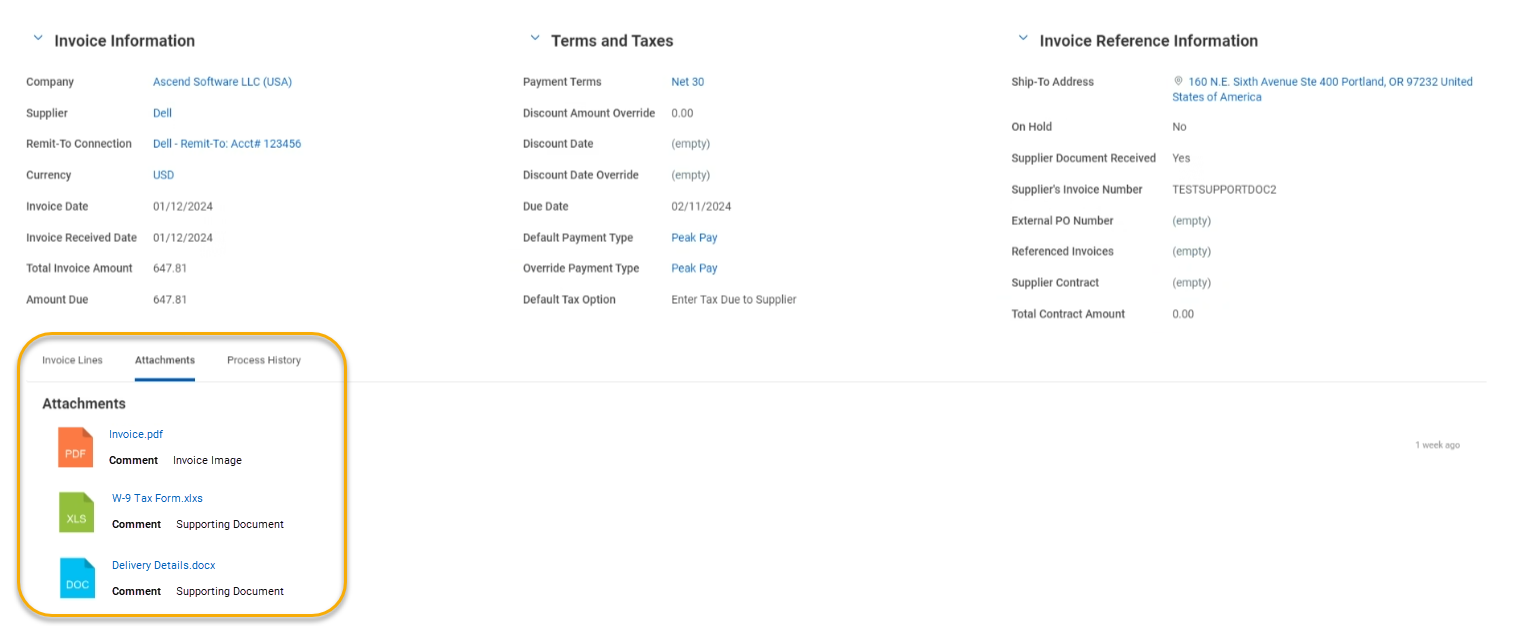Open Dell - Remit-To: Acct# 123456 link
The image size is (1513, 626).
227,144
